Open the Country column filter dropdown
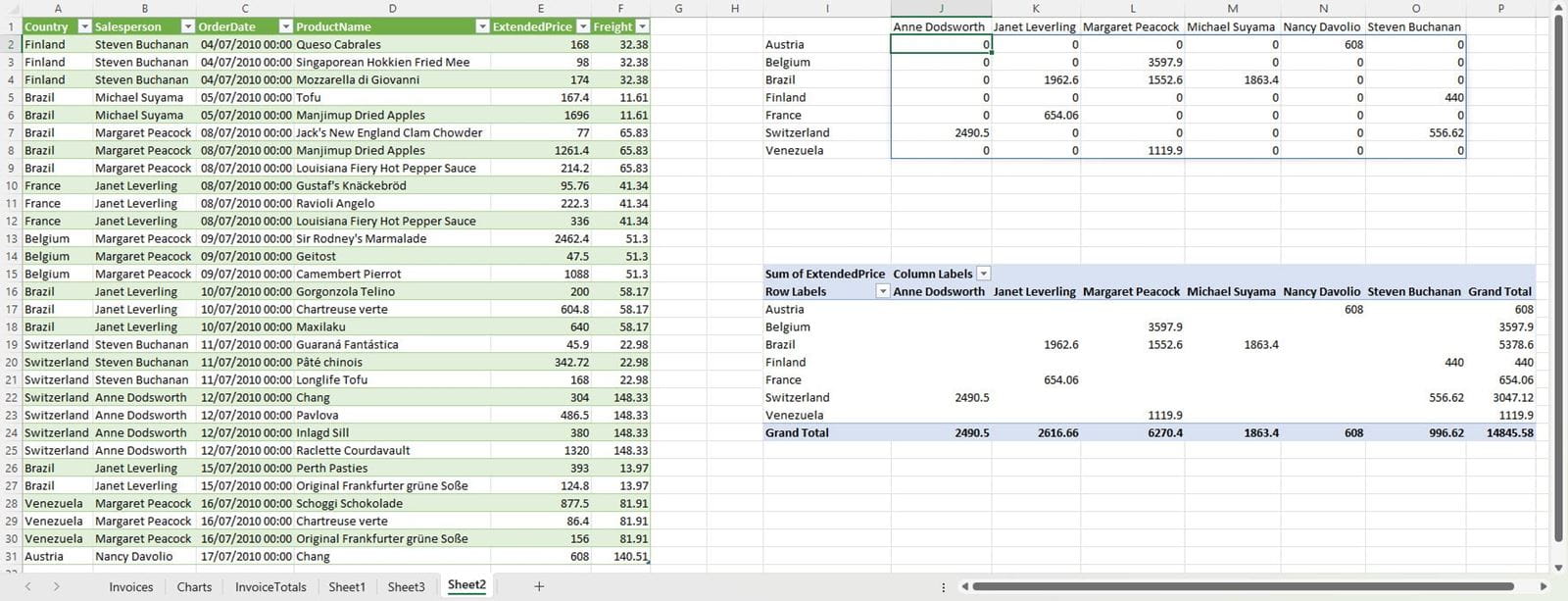This screenshot has width=1568, height=601. pyautogui.click(x=84, y=26)
